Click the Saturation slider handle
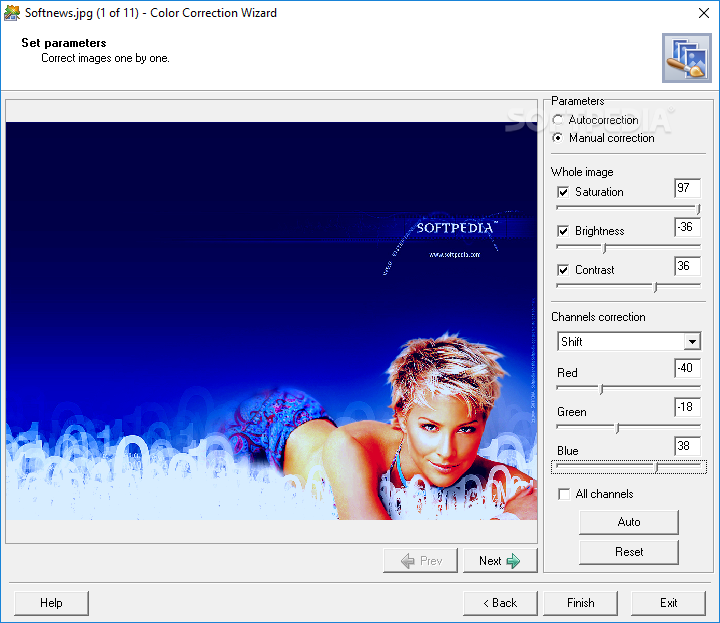720x623 pixels. click(x=698, y=209)
